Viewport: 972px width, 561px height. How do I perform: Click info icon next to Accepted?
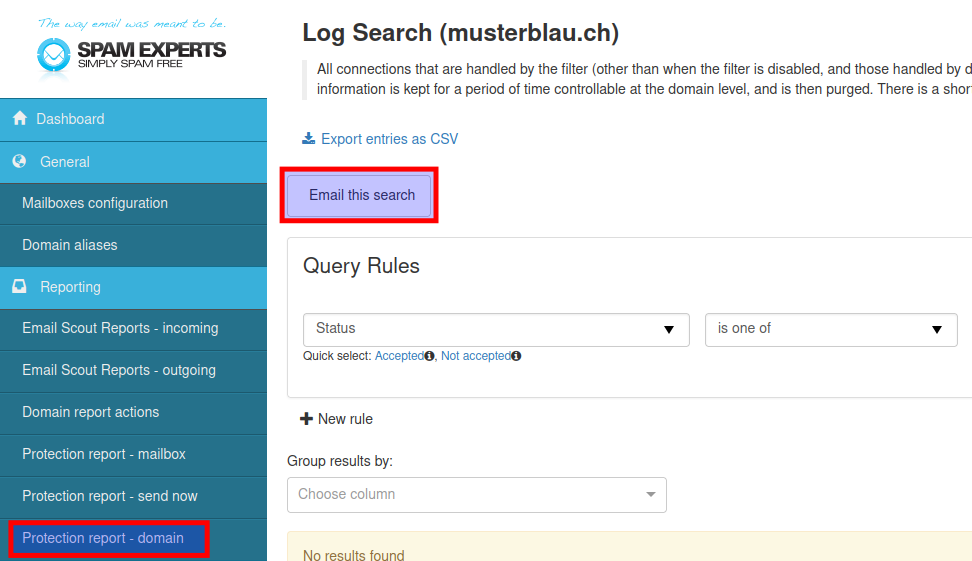click(429, 356)
